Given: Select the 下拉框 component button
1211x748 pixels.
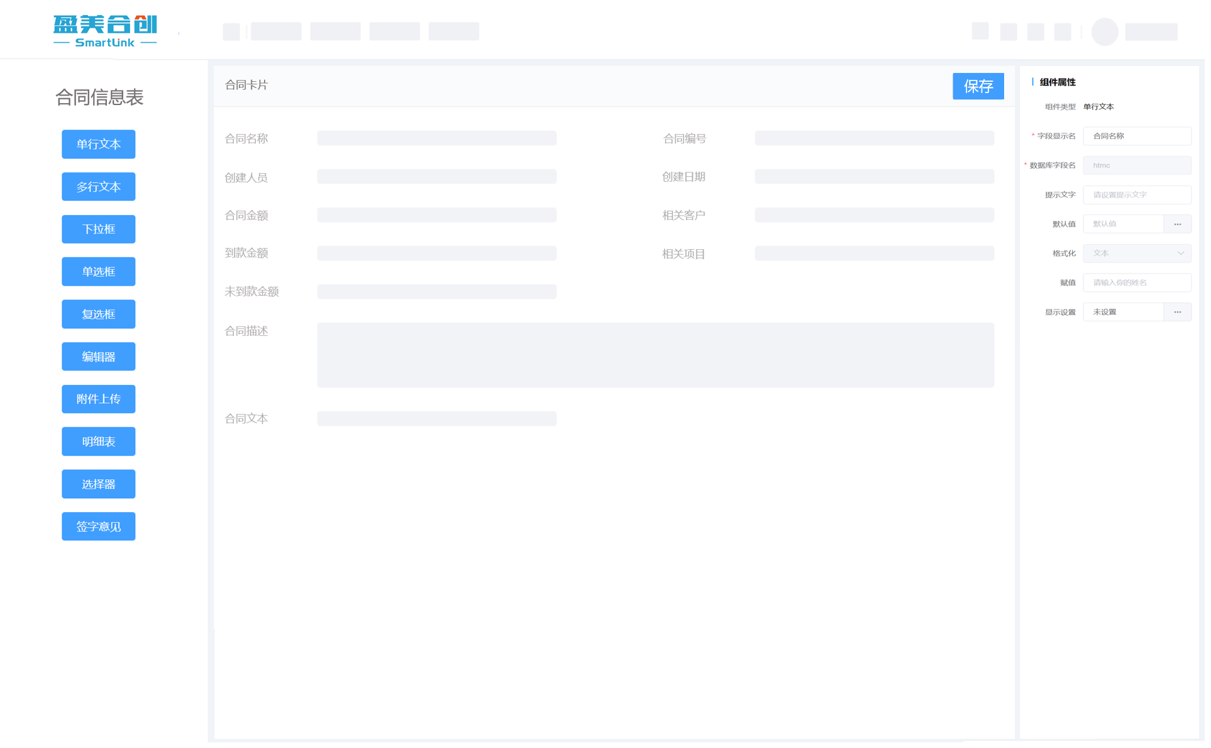Looking at the screenshot, I should click(99, 230).
